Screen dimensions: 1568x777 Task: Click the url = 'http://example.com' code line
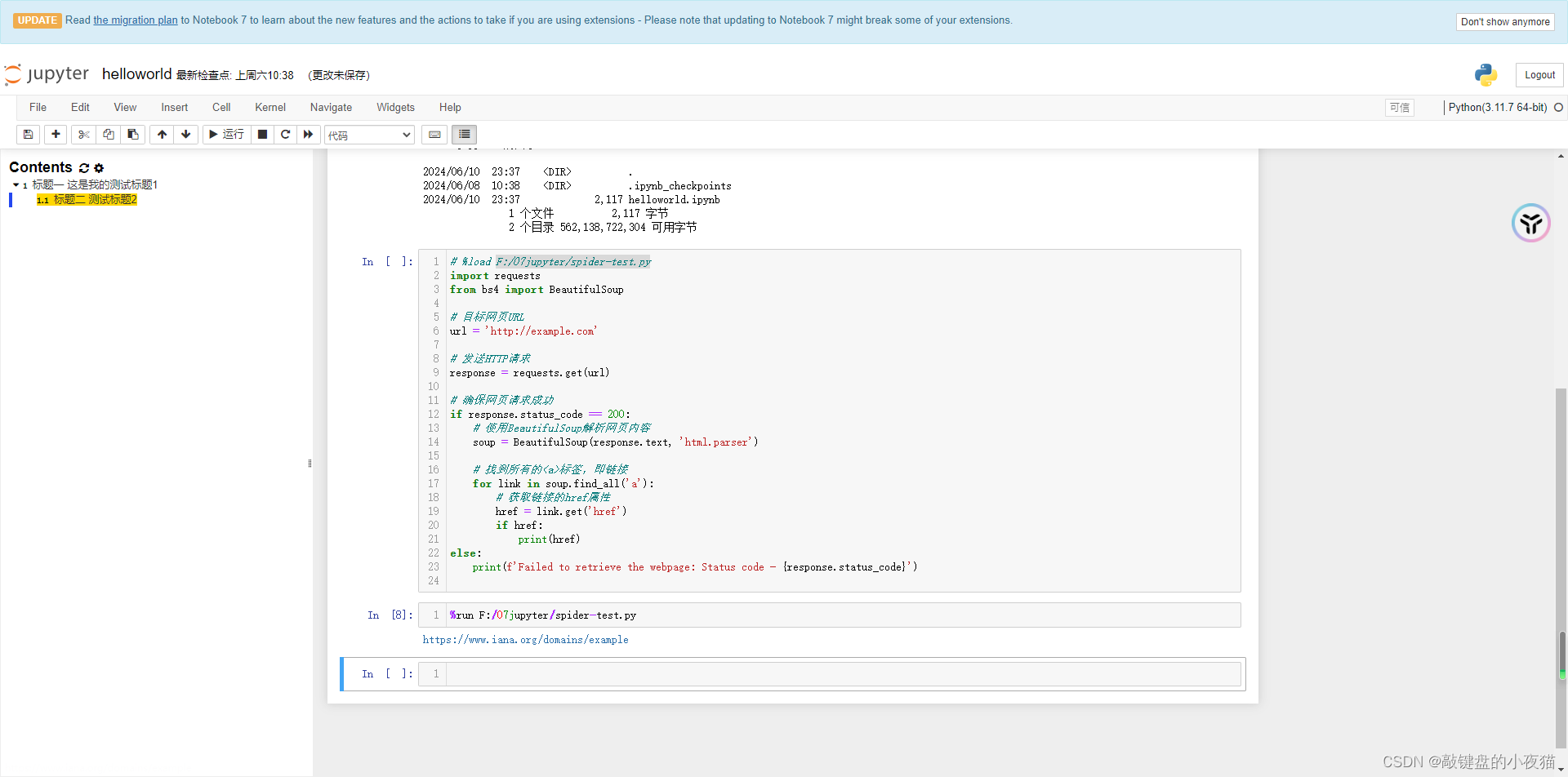[x=523, y=331]
